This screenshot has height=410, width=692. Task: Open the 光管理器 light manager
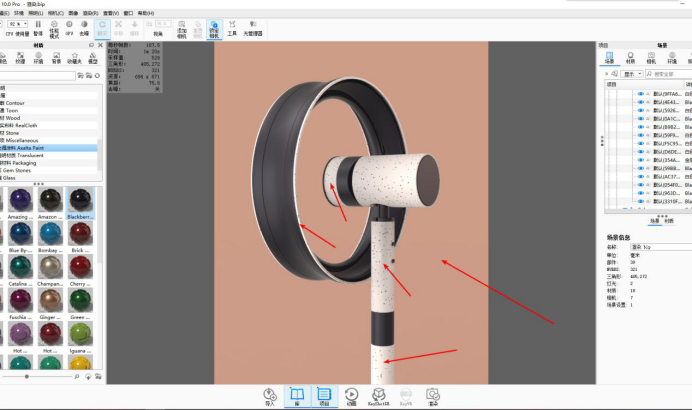tap(253, 28)
